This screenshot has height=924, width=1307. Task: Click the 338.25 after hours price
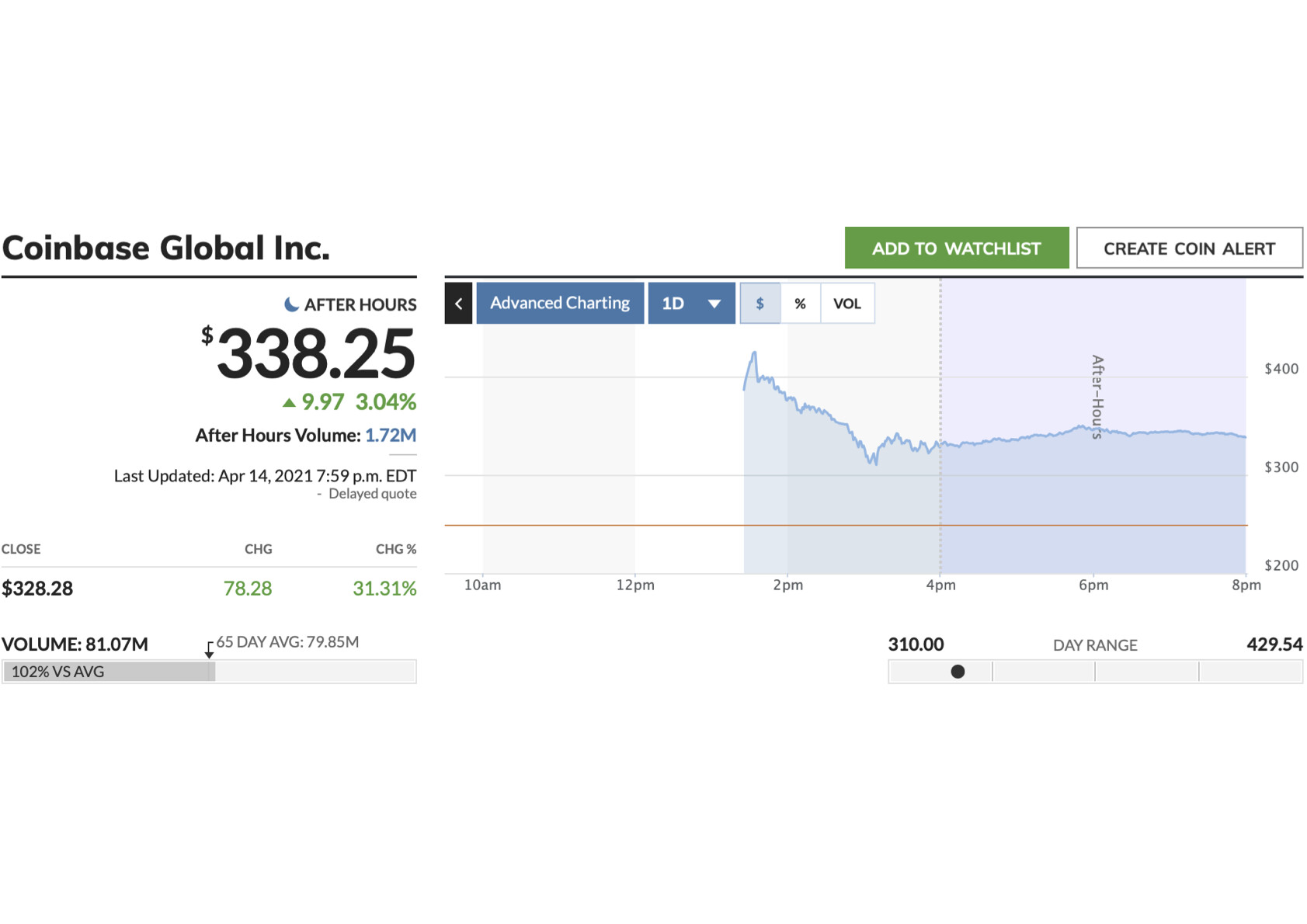coord(315,354)
